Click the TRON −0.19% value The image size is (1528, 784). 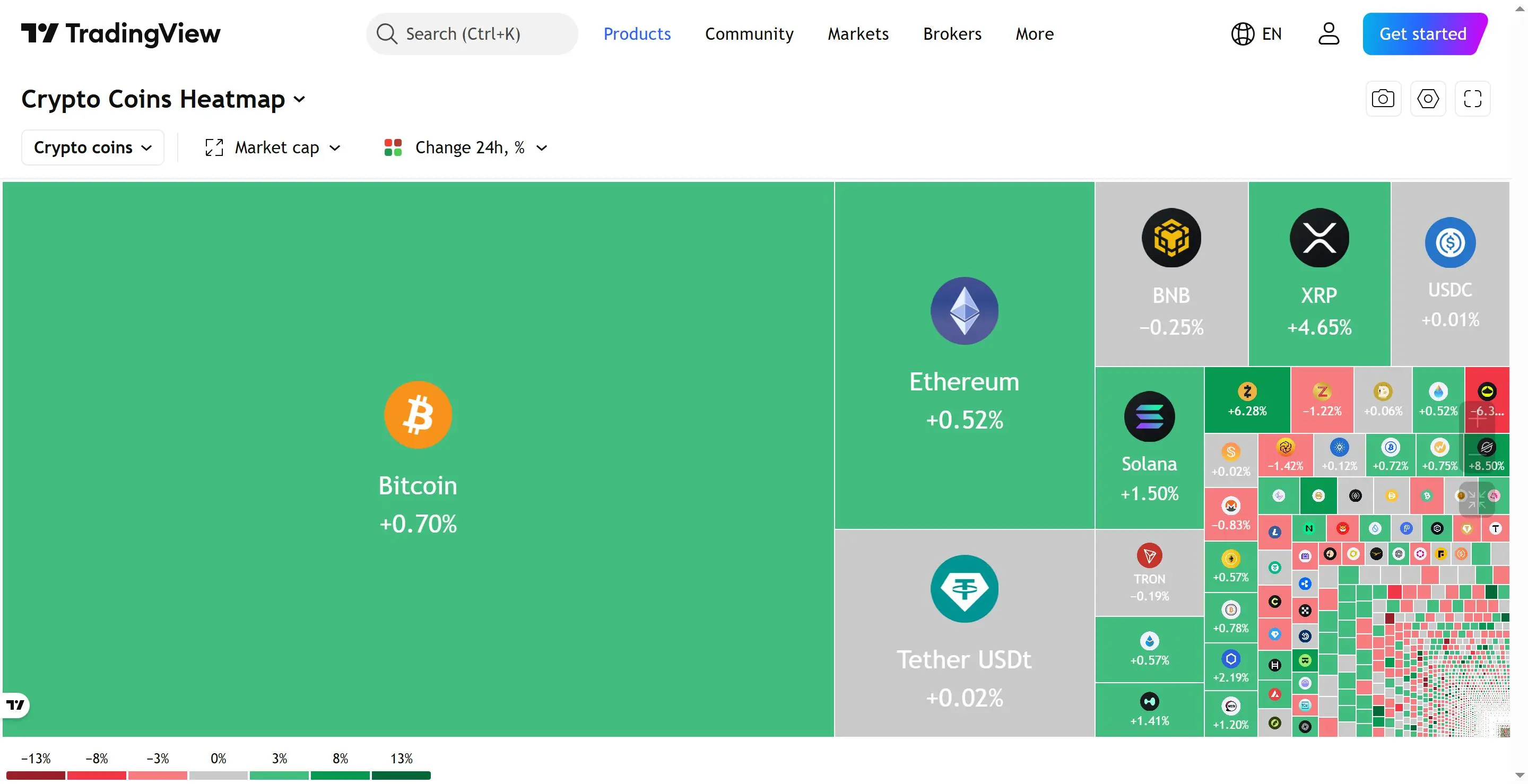(1150, 596)
